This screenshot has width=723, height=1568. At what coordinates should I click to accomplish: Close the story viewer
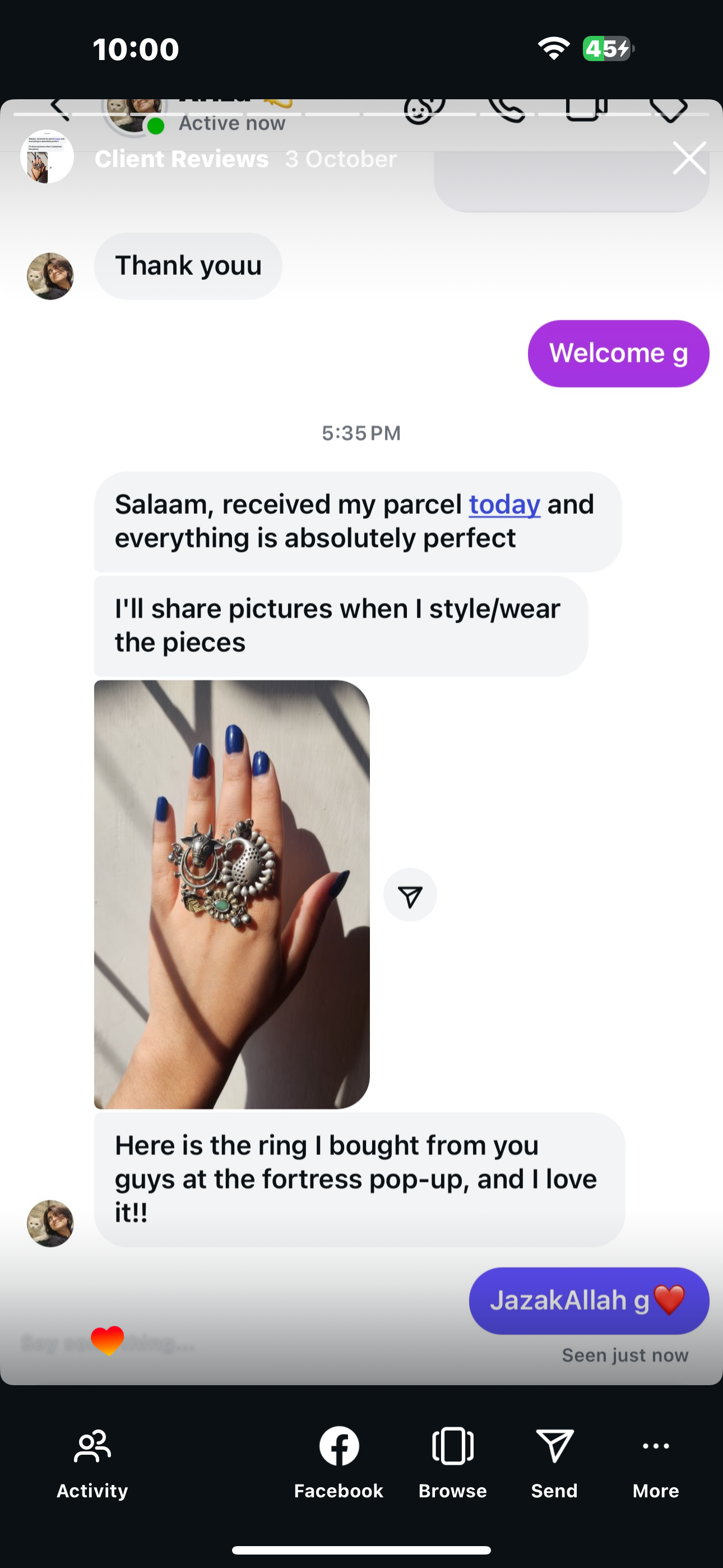coord(689,158)
